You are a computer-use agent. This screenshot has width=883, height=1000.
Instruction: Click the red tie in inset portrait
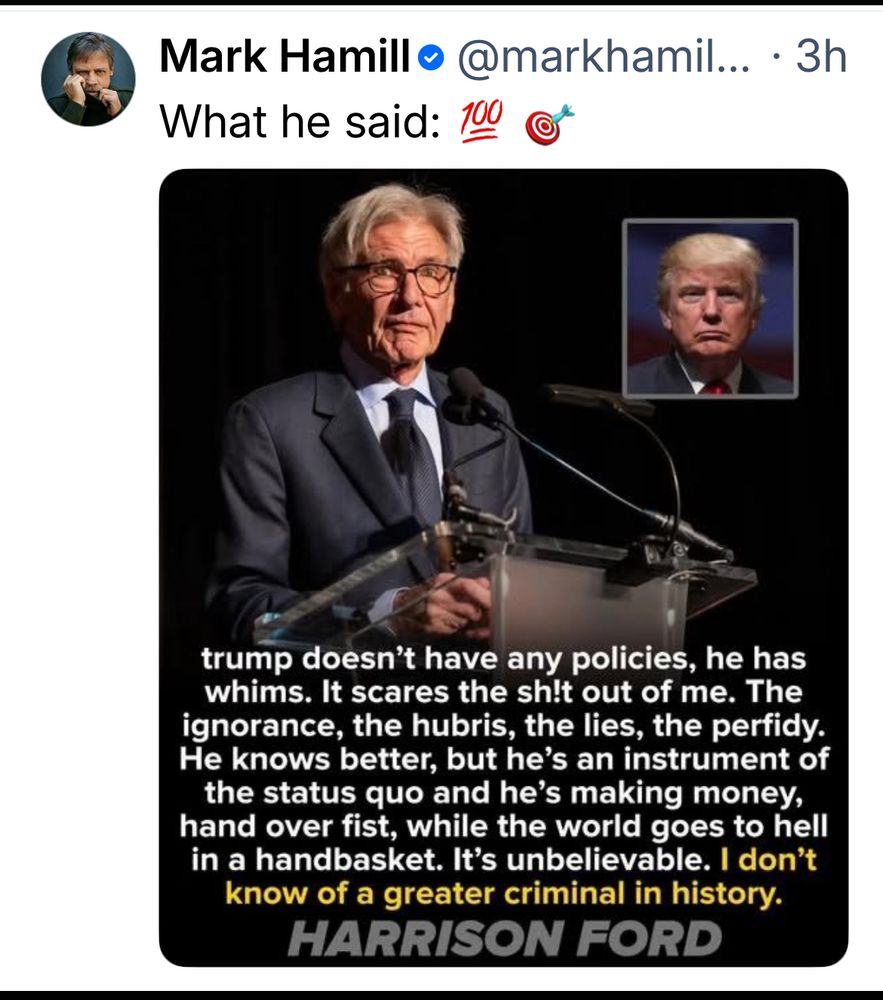pos(714,386)
